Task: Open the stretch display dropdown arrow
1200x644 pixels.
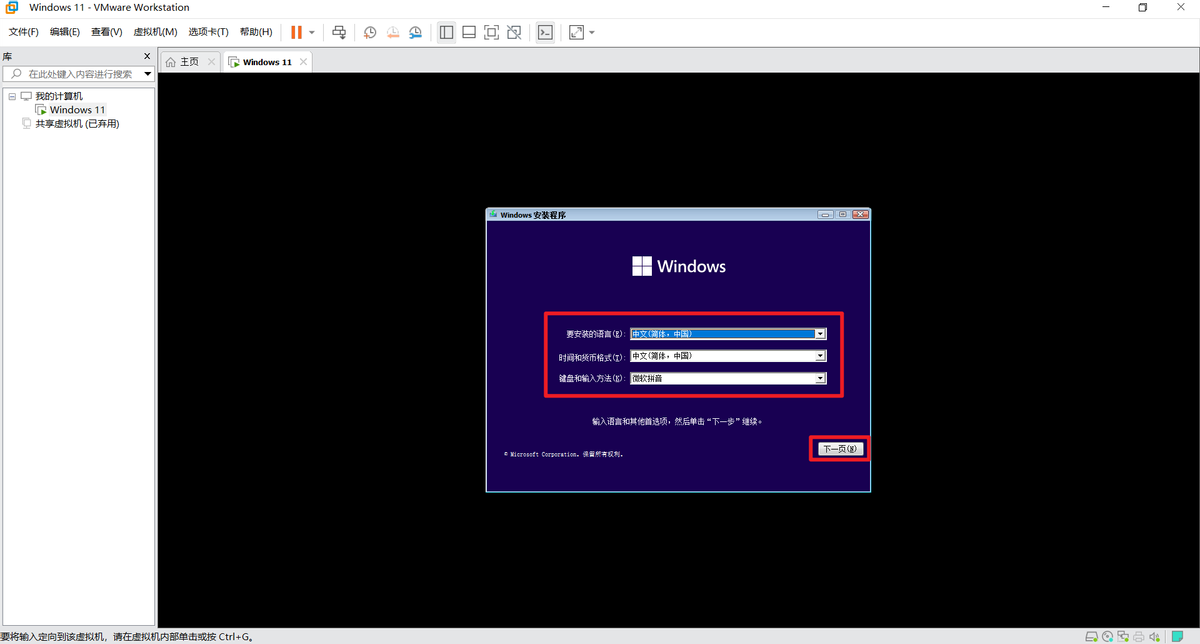Action: click(x=592, y=32)
